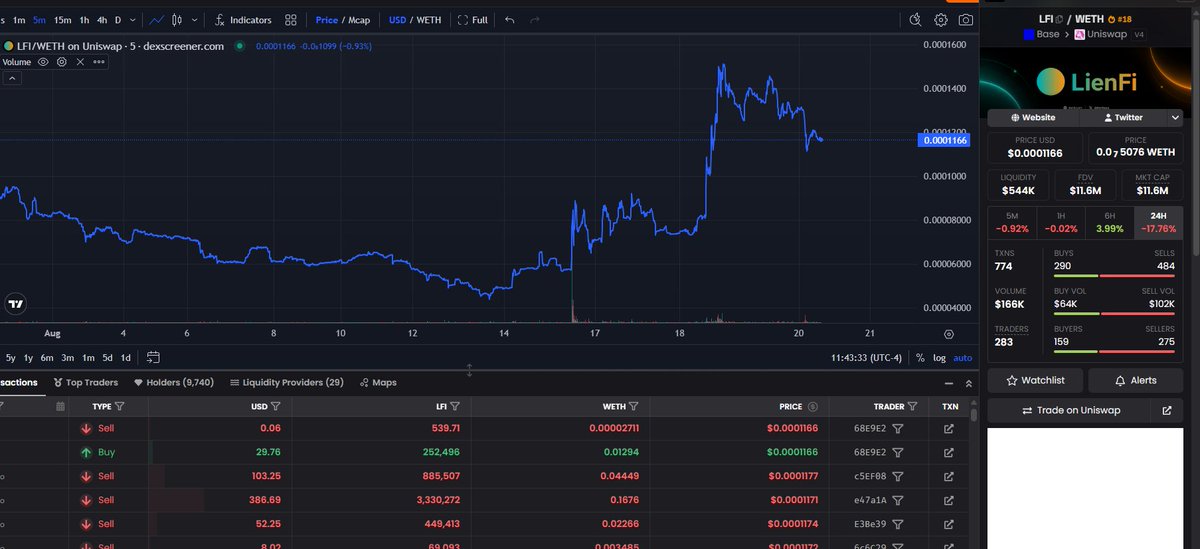This screenshot has width=1200, height=549.
Task: Click the Website button
Action: (x=1033, y=117)
